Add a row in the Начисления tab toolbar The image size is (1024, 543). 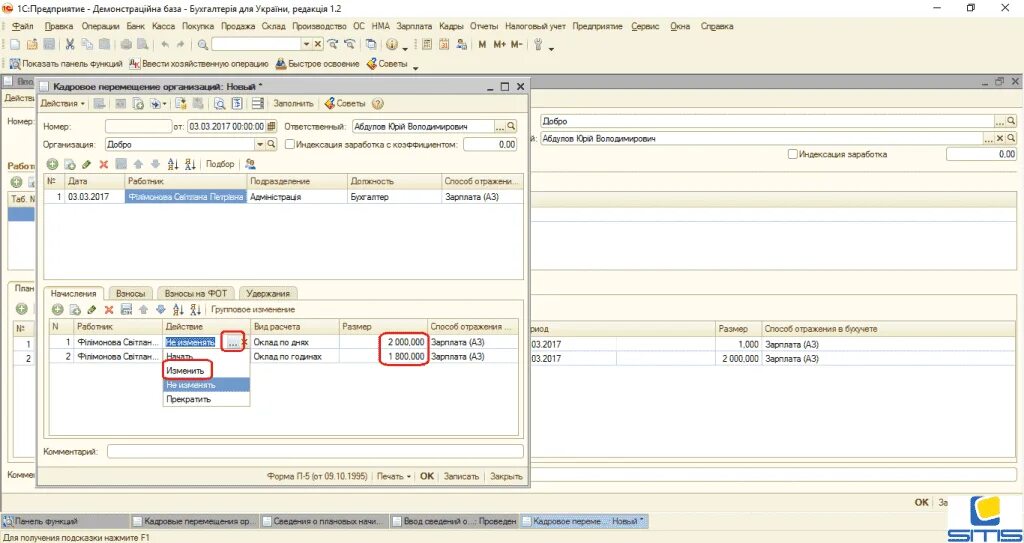(57, 309)
